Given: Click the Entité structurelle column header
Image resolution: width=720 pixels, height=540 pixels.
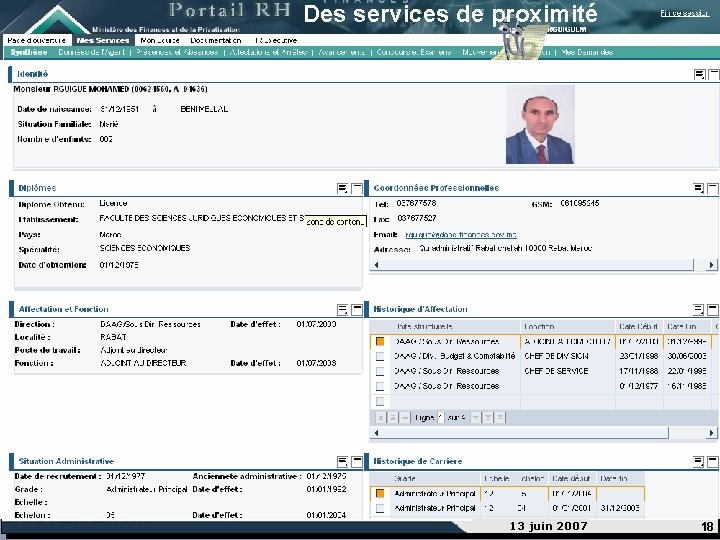Looking at the screenshot, I should pos(455,326).
